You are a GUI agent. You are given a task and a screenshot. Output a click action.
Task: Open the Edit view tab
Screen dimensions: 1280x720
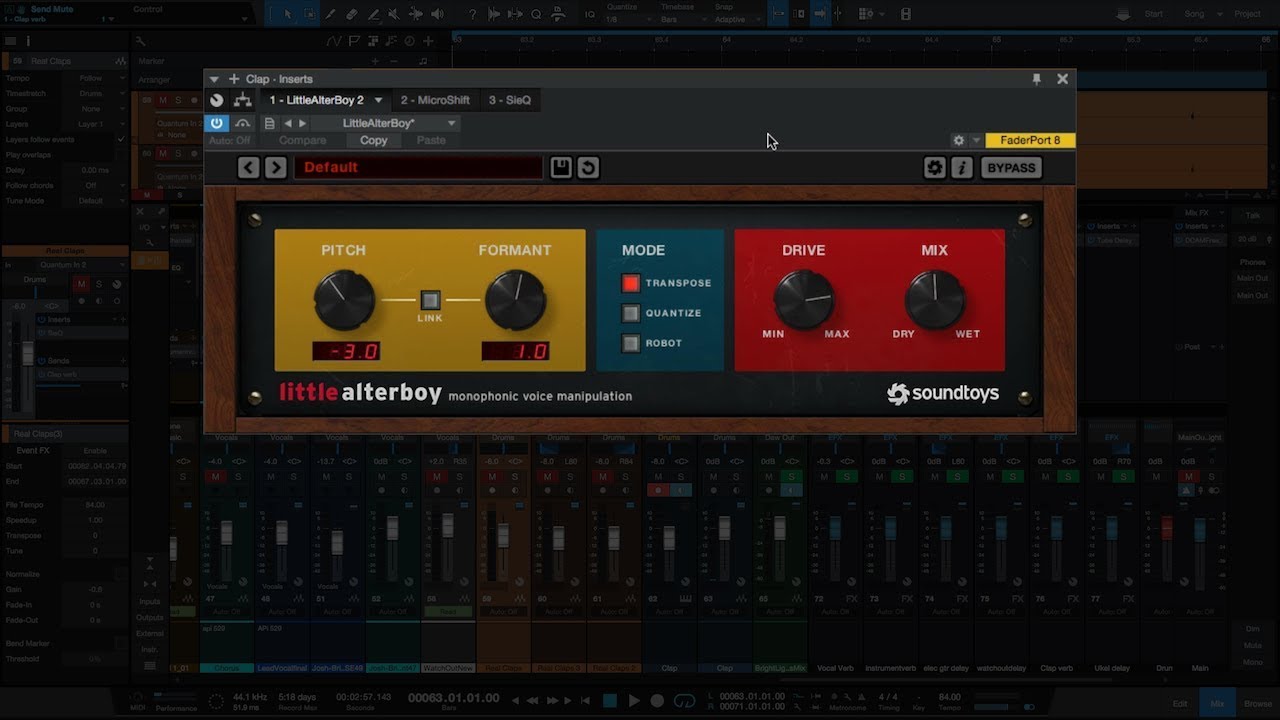1180,704
